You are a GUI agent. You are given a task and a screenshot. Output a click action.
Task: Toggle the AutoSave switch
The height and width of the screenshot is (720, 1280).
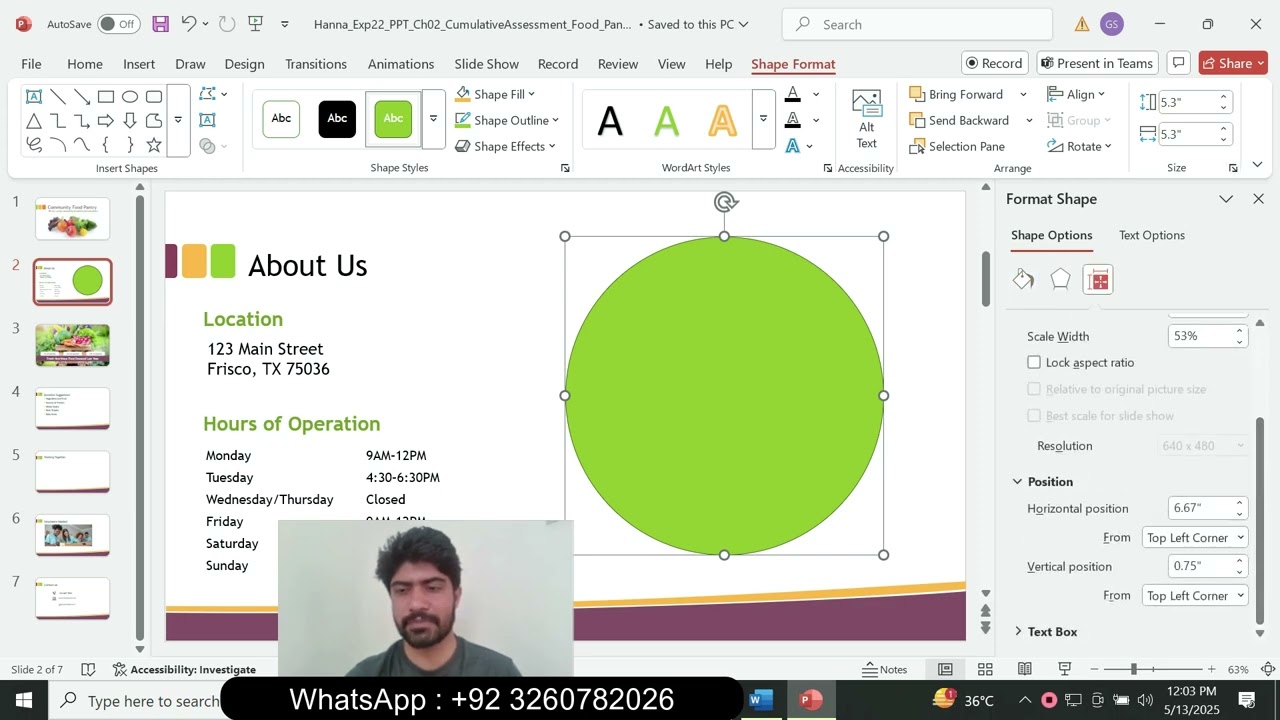tap(119, 24)
